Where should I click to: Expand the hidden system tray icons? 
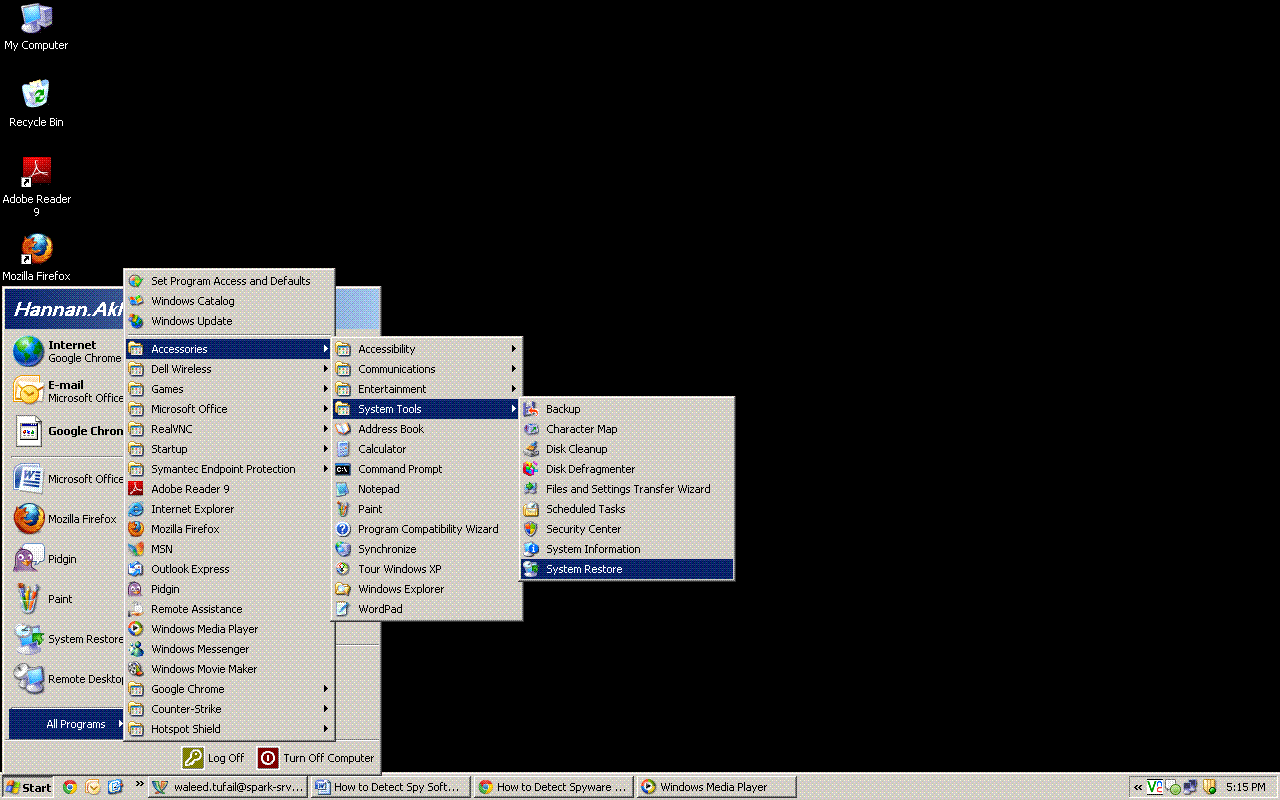point(1138,787)
